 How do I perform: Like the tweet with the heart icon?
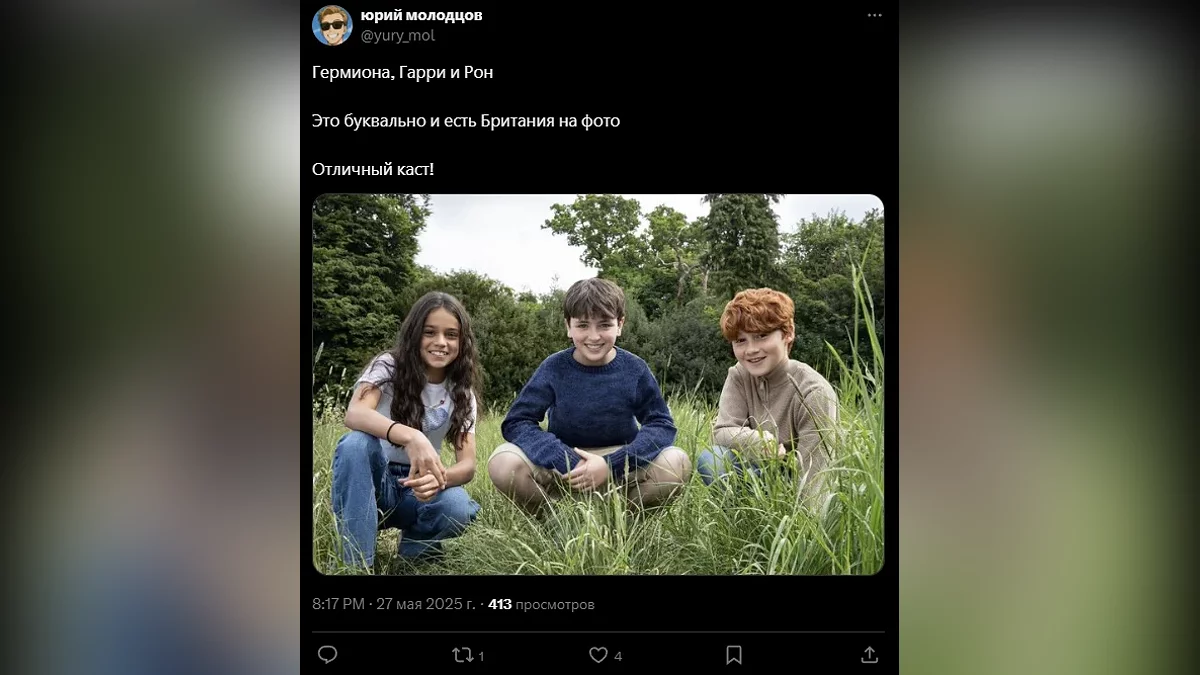tap(598, 655)
